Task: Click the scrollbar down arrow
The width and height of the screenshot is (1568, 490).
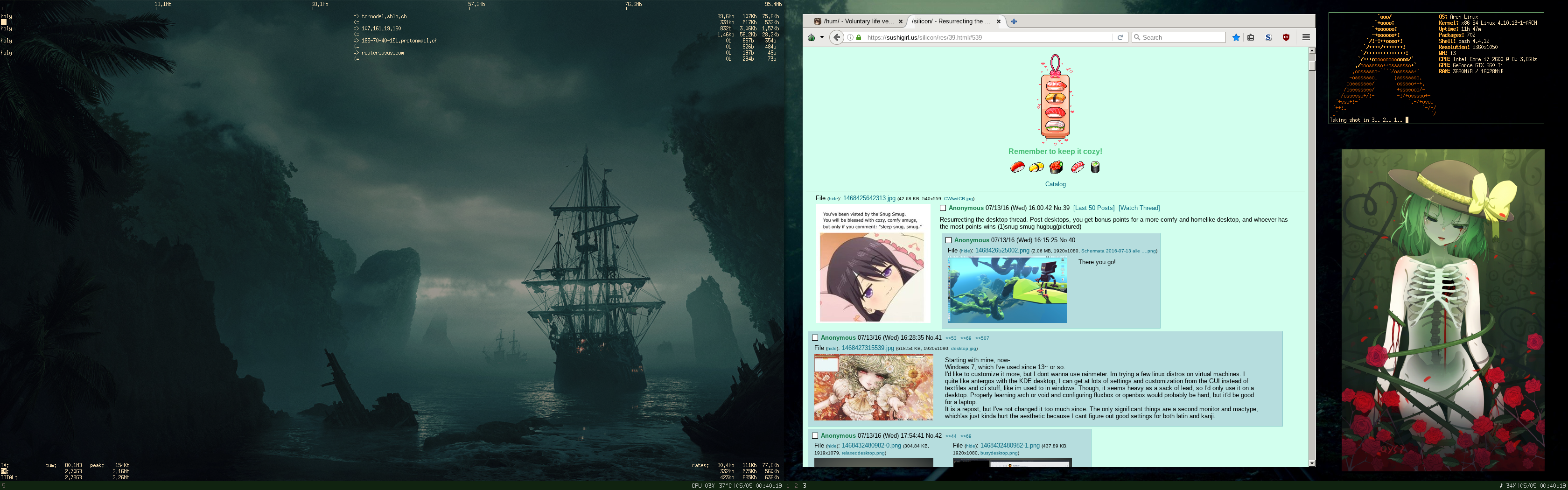Action: (x=1312, y=463)
